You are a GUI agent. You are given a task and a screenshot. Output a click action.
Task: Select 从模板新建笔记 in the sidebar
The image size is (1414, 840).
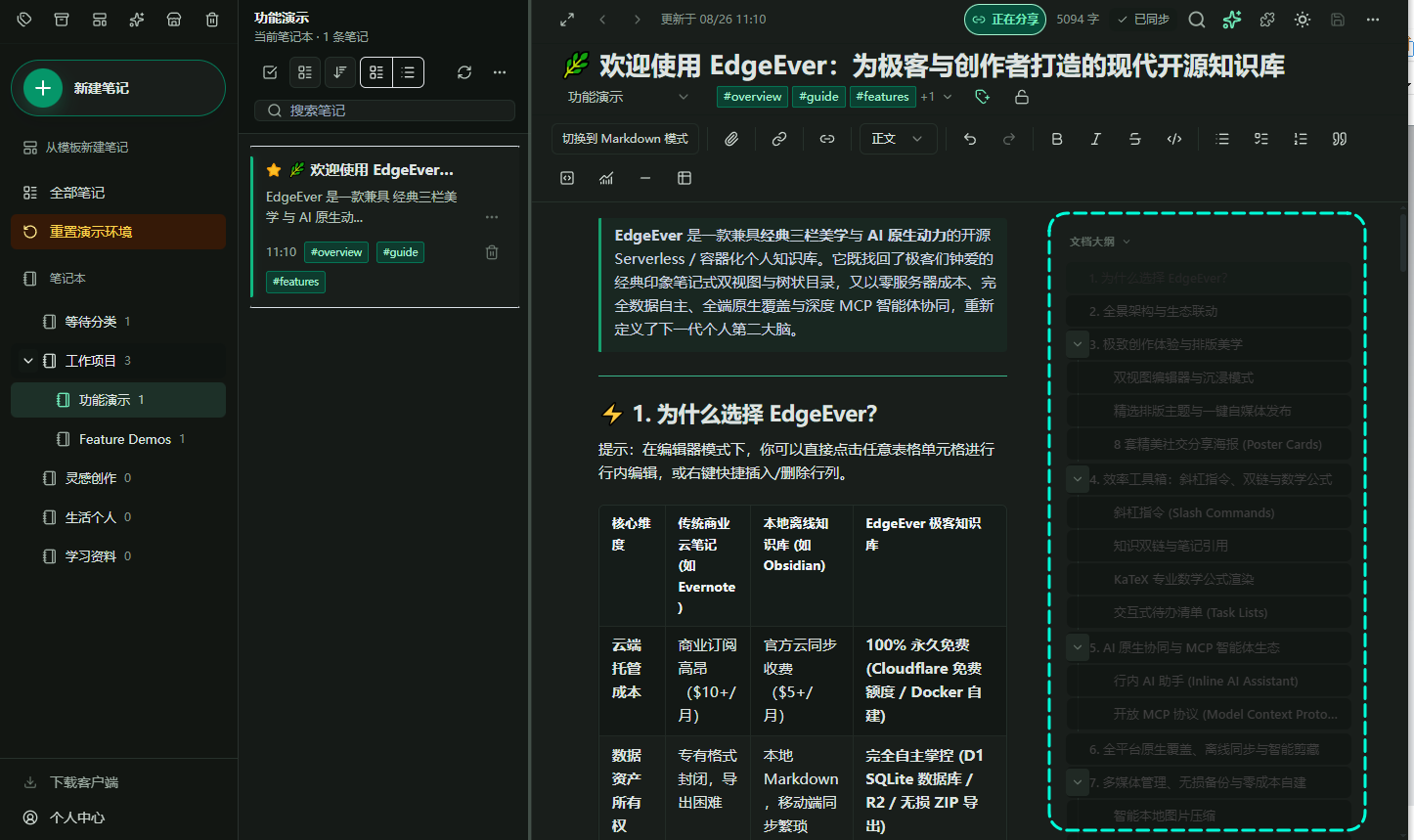click(118, 148)
